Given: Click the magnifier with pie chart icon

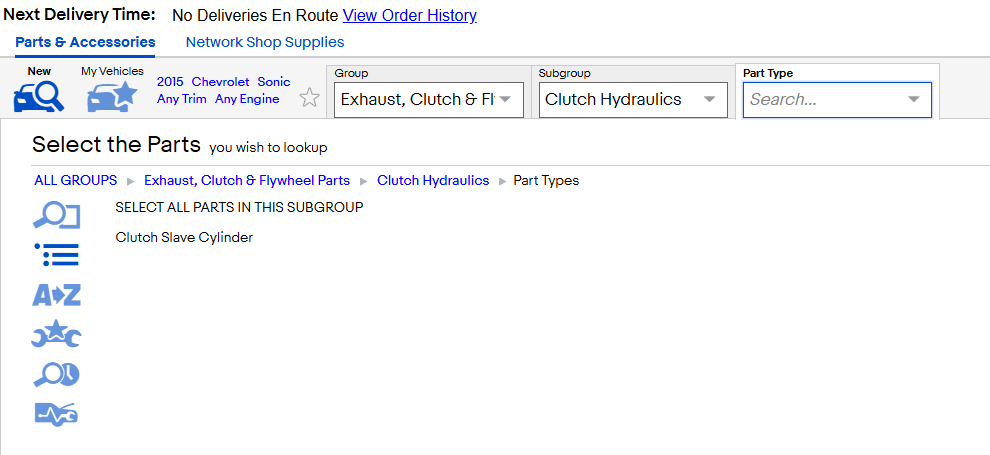Looking at the screenshot, I should 56,375.
